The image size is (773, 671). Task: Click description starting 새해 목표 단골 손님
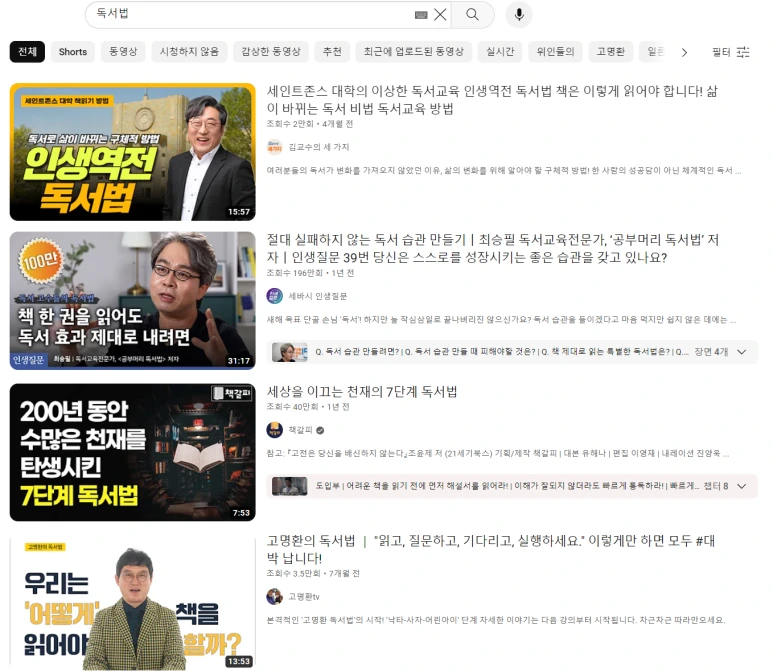click(x=501, y=319)
